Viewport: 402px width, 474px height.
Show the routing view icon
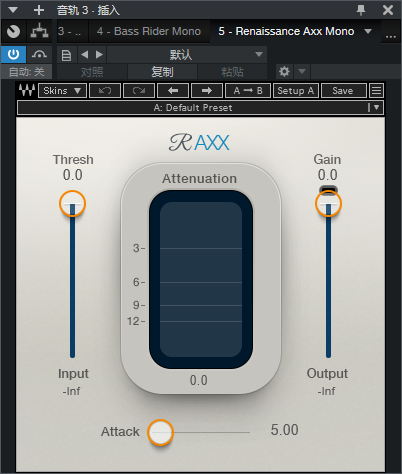point(39,31)
